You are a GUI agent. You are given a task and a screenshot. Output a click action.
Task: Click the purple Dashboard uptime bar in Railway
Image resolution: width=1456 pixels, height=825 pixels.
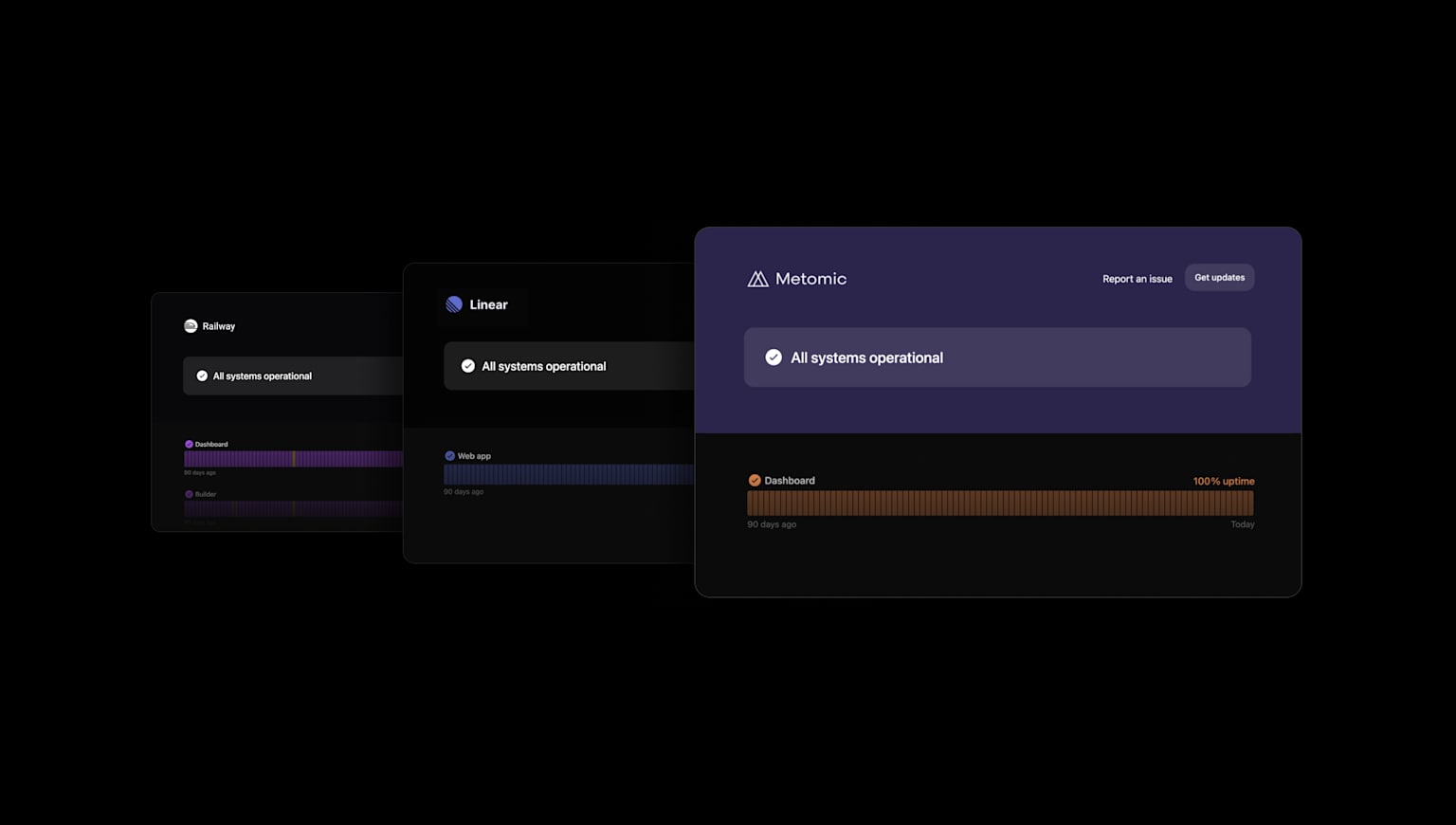293,459
